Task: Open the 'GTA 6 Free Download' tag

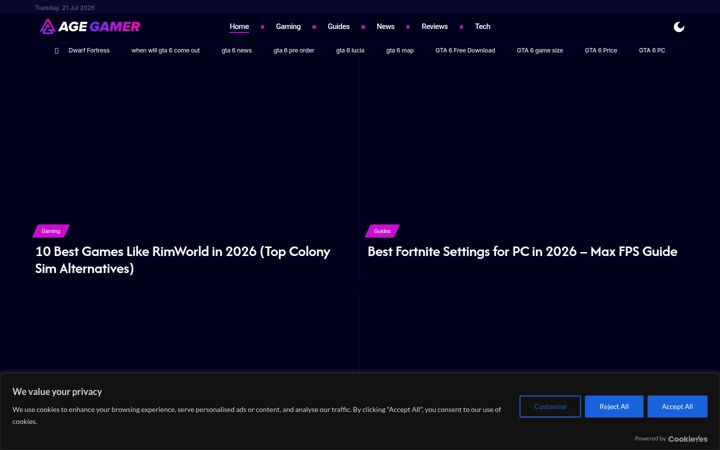Action: tap(465, 51)
